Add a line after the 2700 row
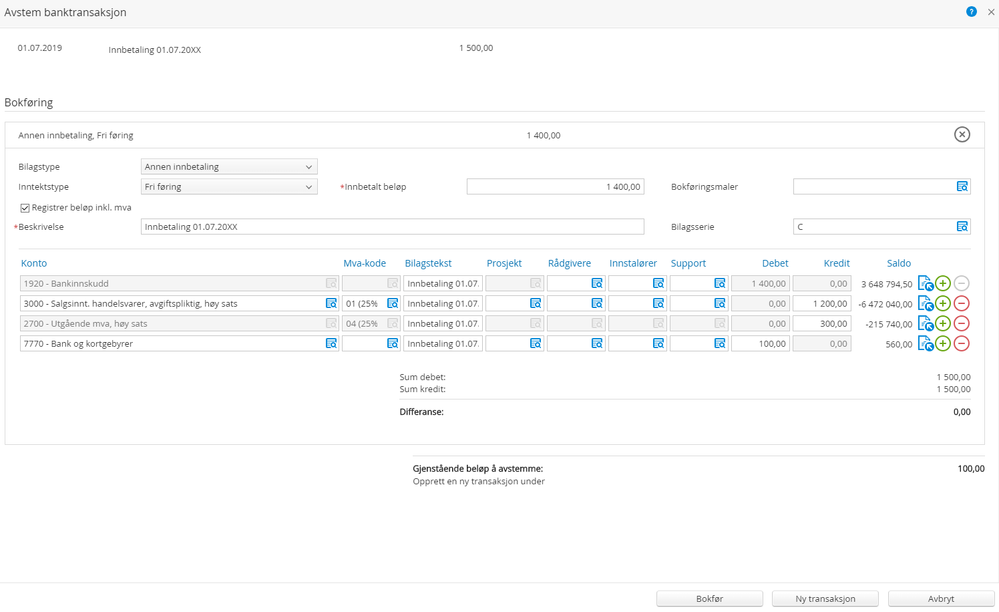Image resolution: width=999 pixels, height=612 pixels. pos(943,324)
